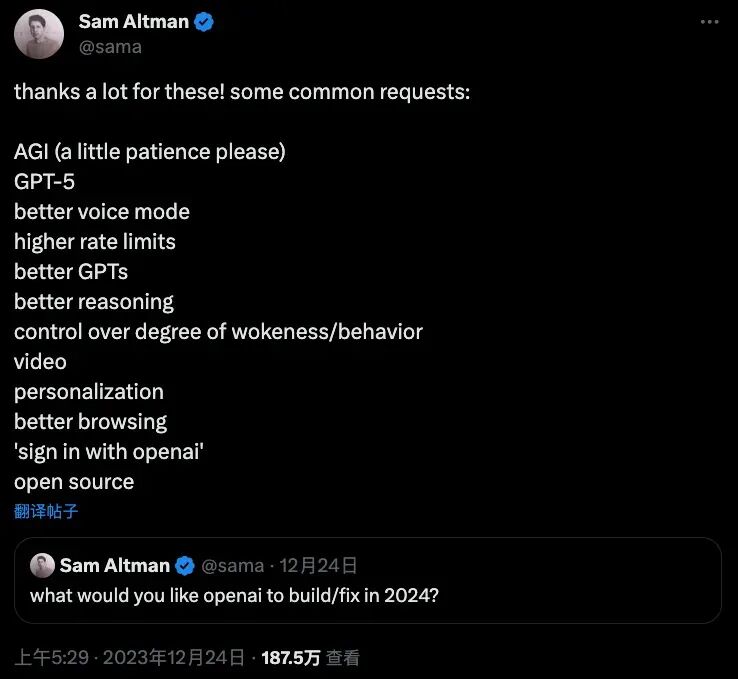View the 187.5万 查看 view count
The image size is (738, 679).
click(x=310, y=657)
